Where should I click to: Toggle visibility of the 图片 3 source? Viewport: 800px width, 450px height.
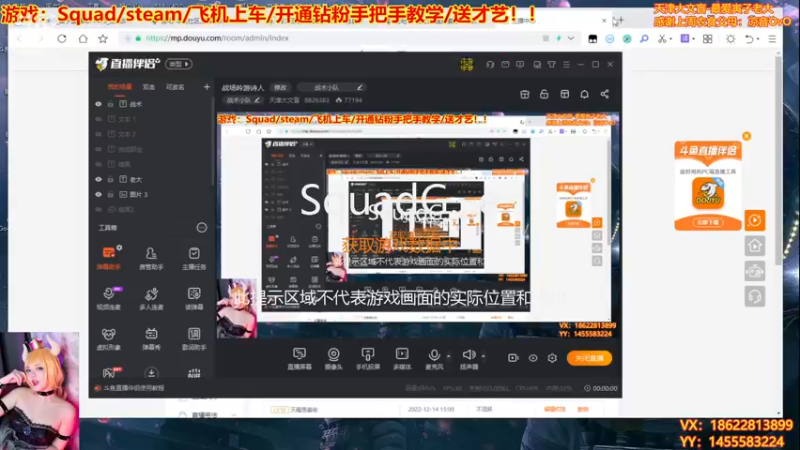(98, 194)
